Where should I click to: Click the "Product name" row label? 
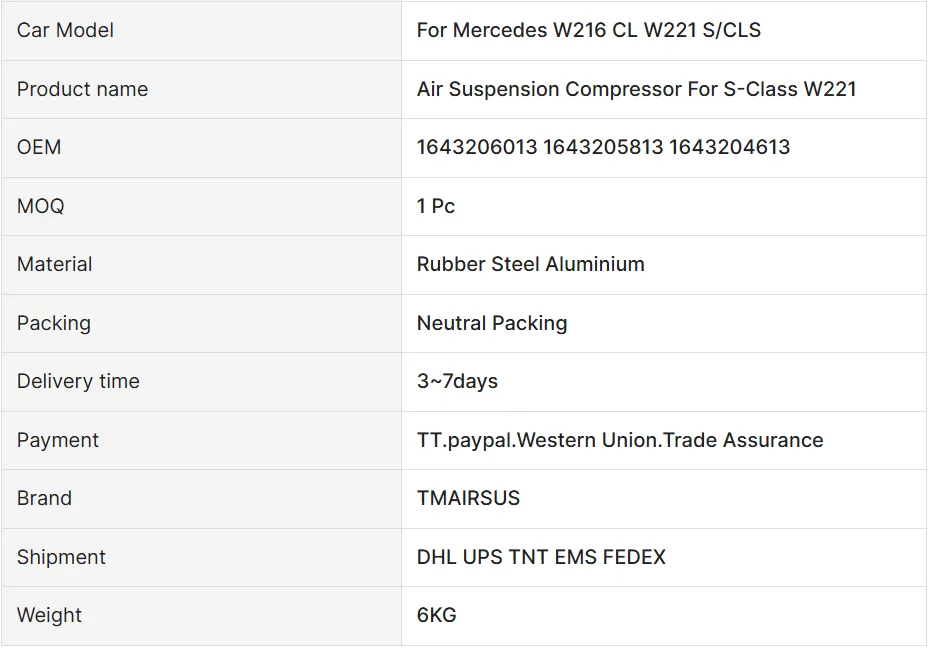82,89
